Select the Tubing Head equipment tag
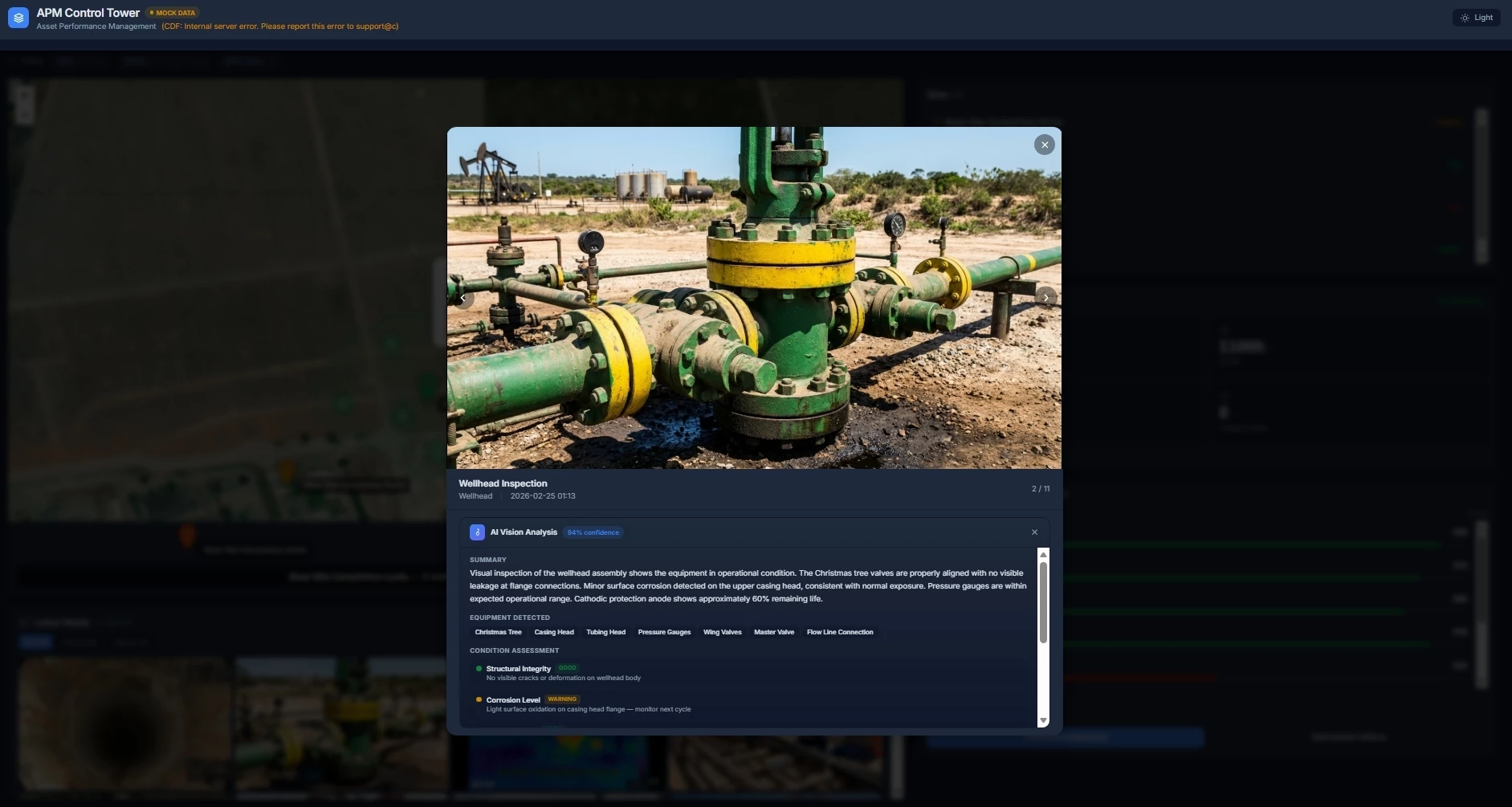1512x807 pixels. [x=605, y=632]
